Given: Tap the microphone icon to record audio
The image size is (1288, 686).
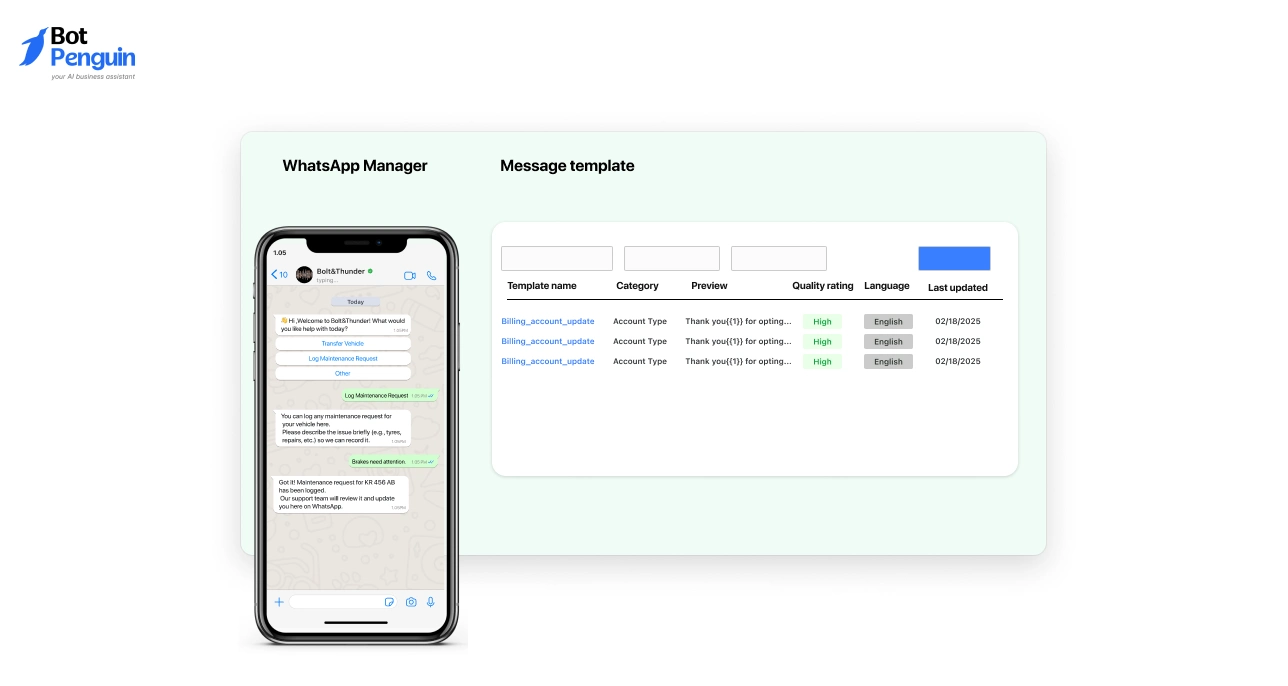Looking at the screenshot, I should (430, 602).
